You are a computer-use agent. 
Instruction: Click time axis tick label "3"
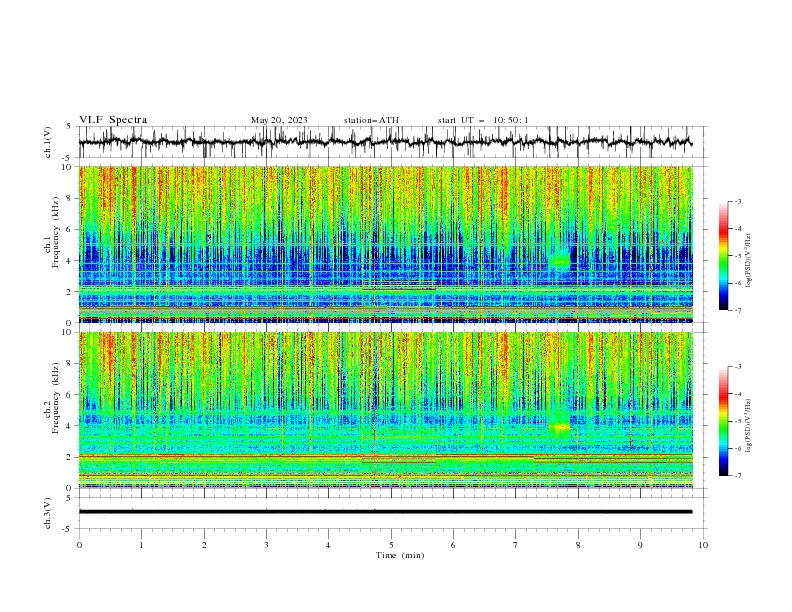coord(266,545)
